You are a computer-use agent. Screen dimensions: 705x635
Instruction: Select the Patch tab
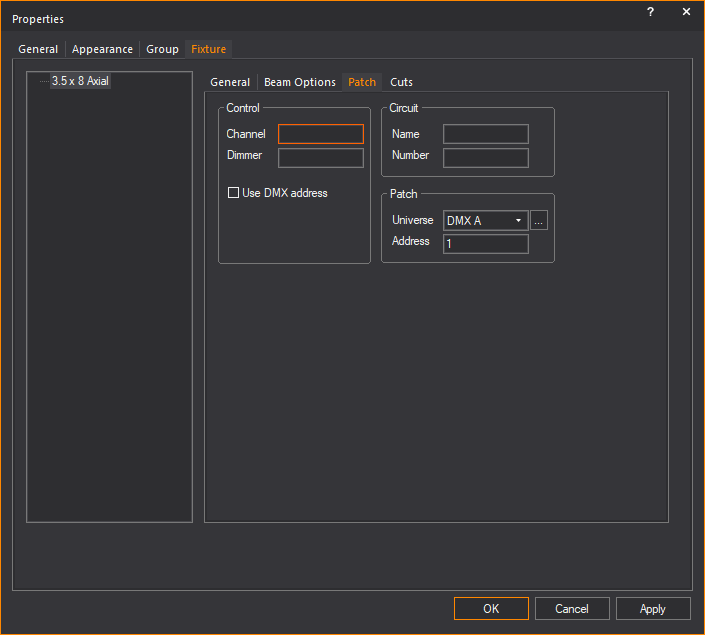[362, 82]
